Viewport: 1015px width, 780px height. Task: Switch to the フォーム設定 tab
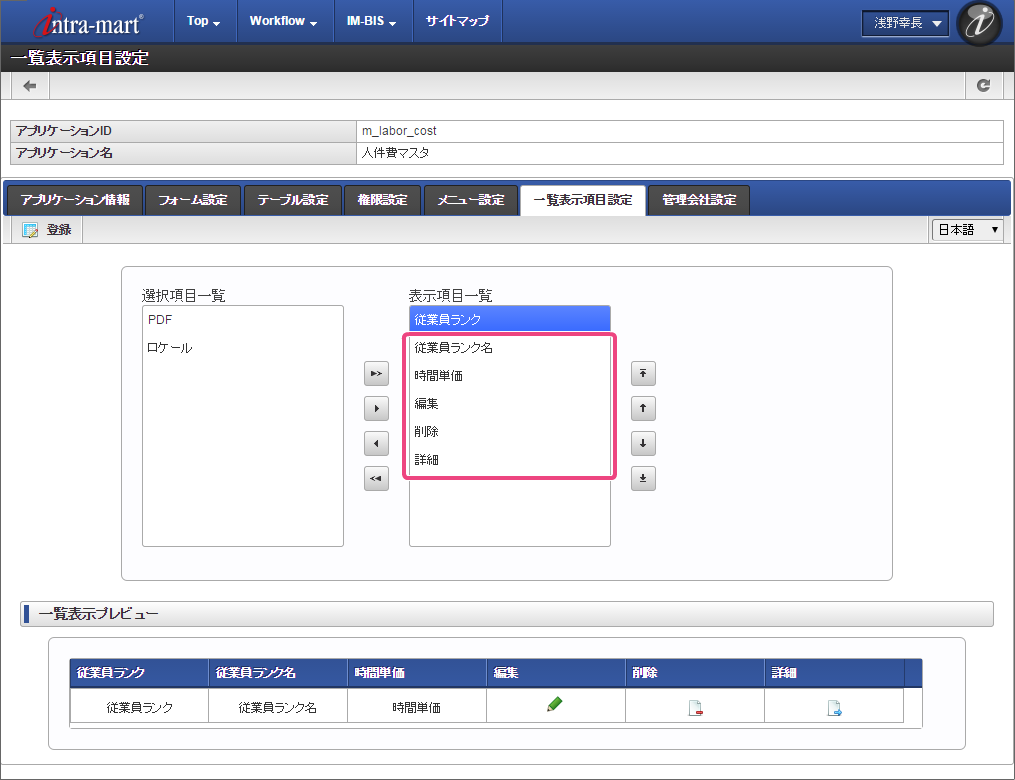[193, 200]
